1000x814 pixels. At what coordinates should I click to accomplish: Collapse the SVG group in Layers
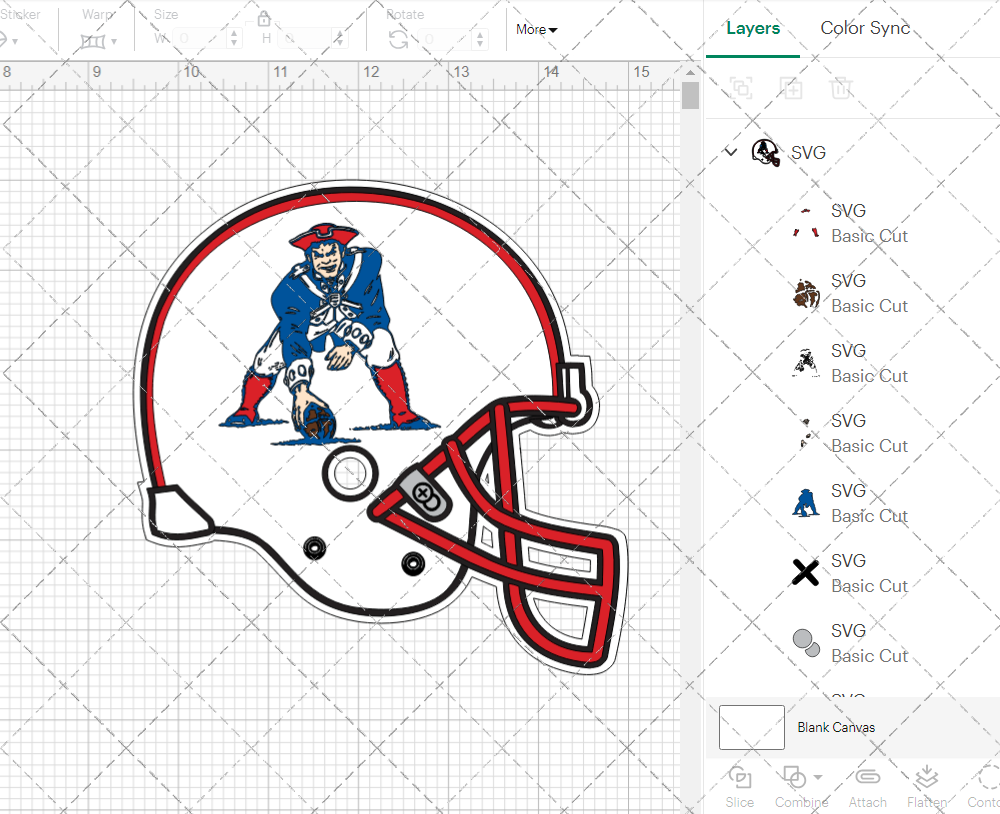coord(731,152)
